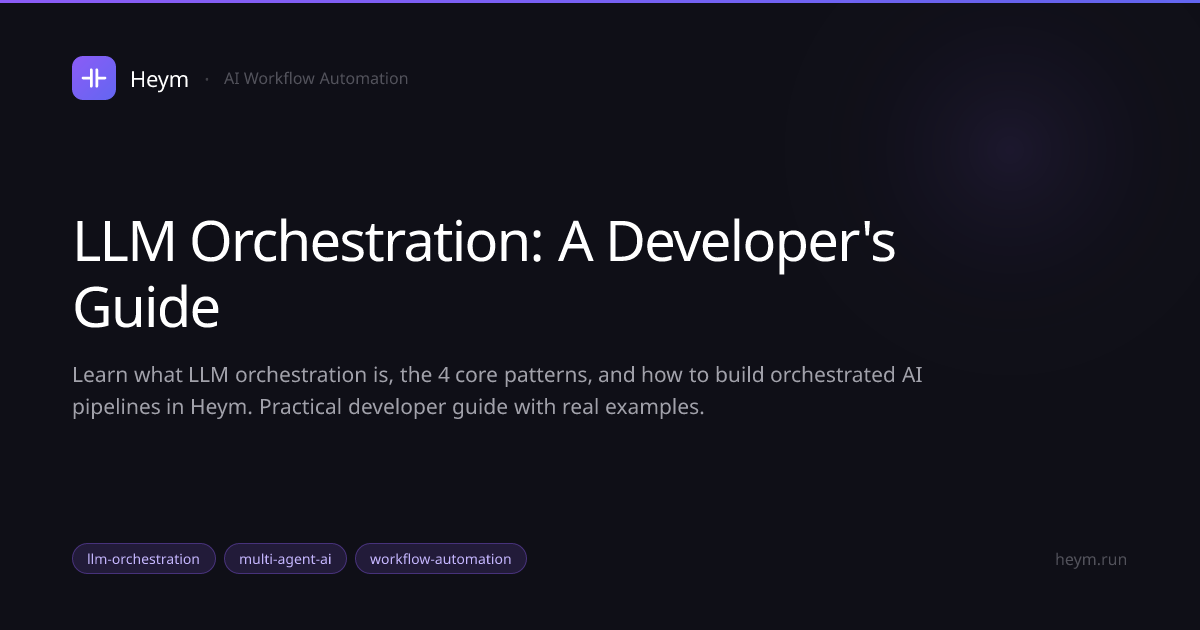Select the llm-orchestration tag
Screen dimensions: 1200x630
[x=144, y=559]
